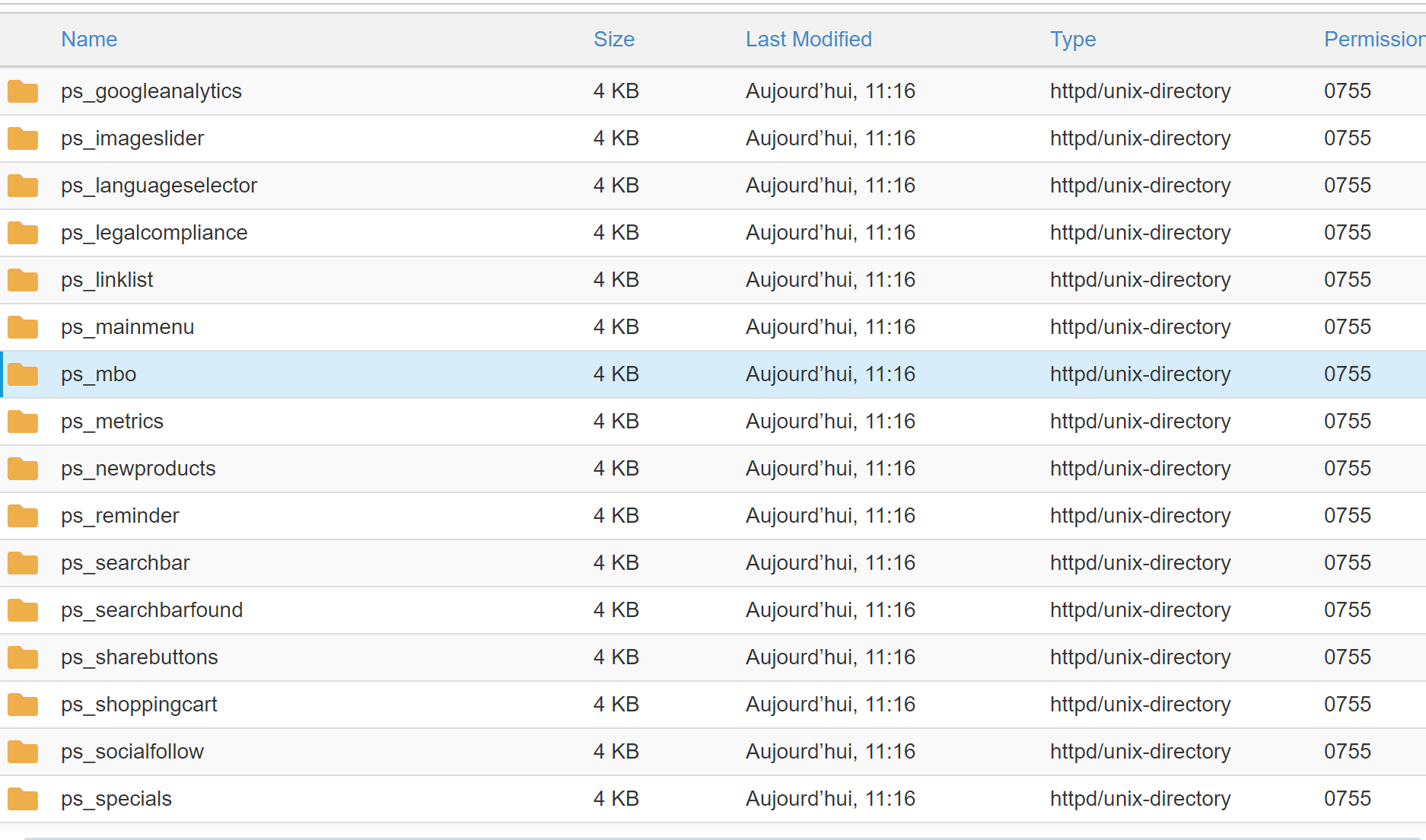Click the ps_metrics folder icon

[23, 422]
